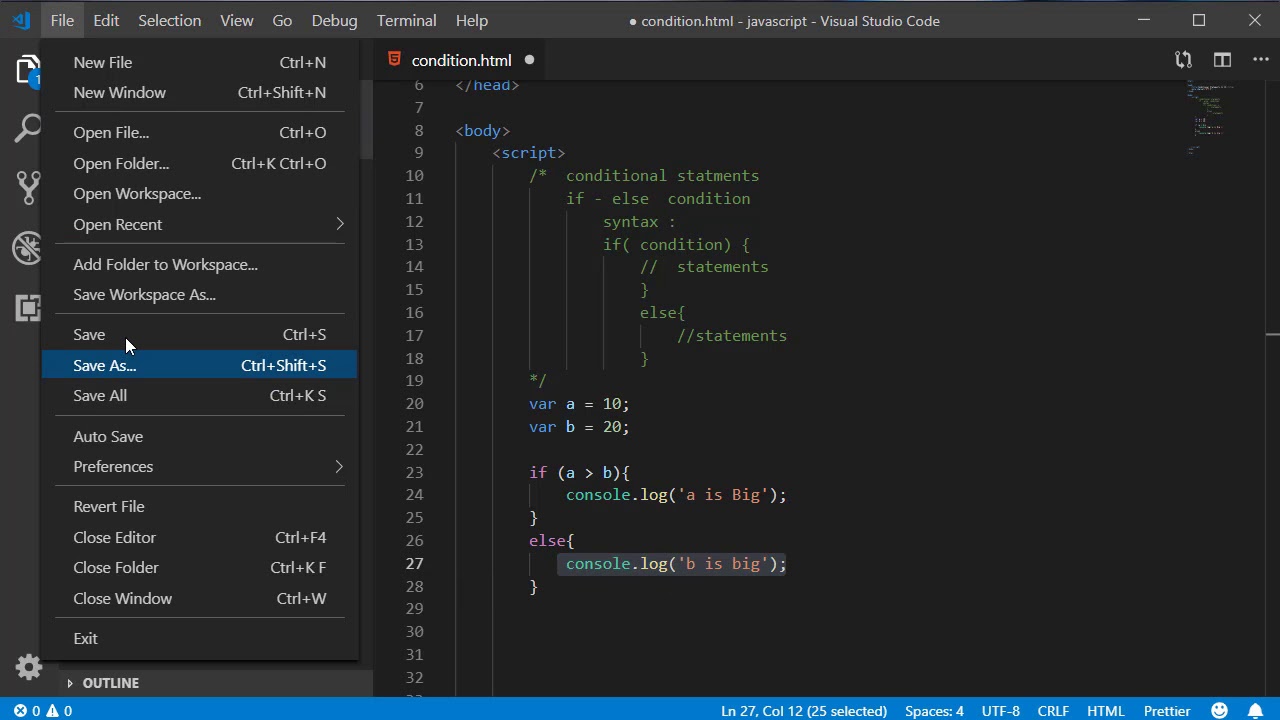Select Open Workspace... menu entry
This screenshot has width=1280, height=720.
199,193
